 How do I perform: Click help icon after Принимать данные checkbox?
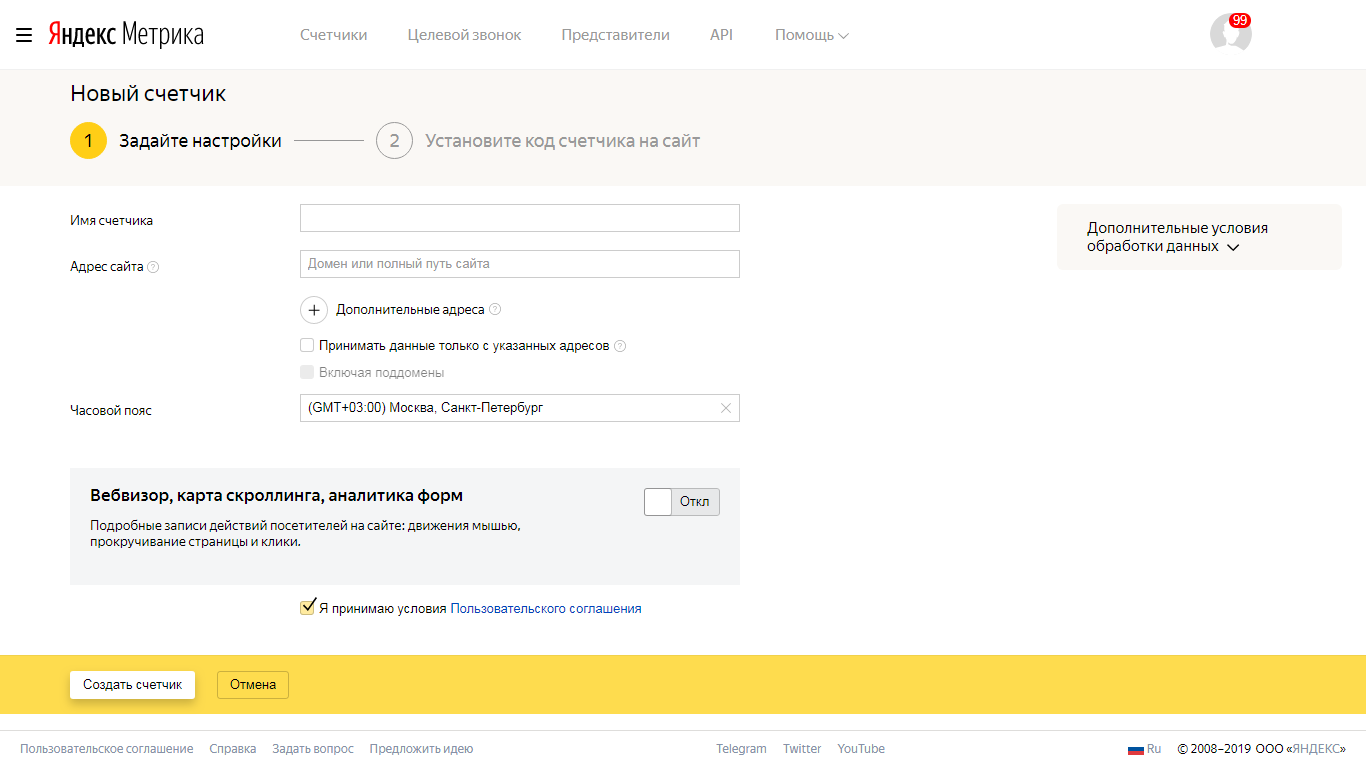coord(620,346)
